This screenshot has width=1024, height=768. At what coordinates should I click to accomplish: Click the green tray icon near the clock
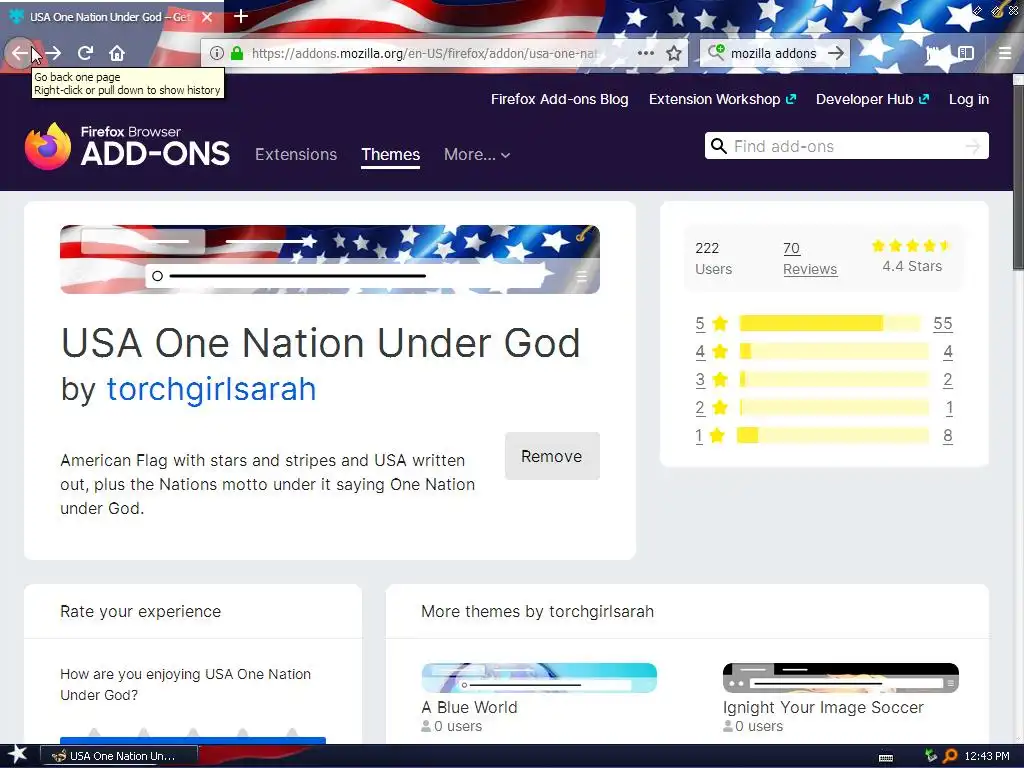[931, 756]
